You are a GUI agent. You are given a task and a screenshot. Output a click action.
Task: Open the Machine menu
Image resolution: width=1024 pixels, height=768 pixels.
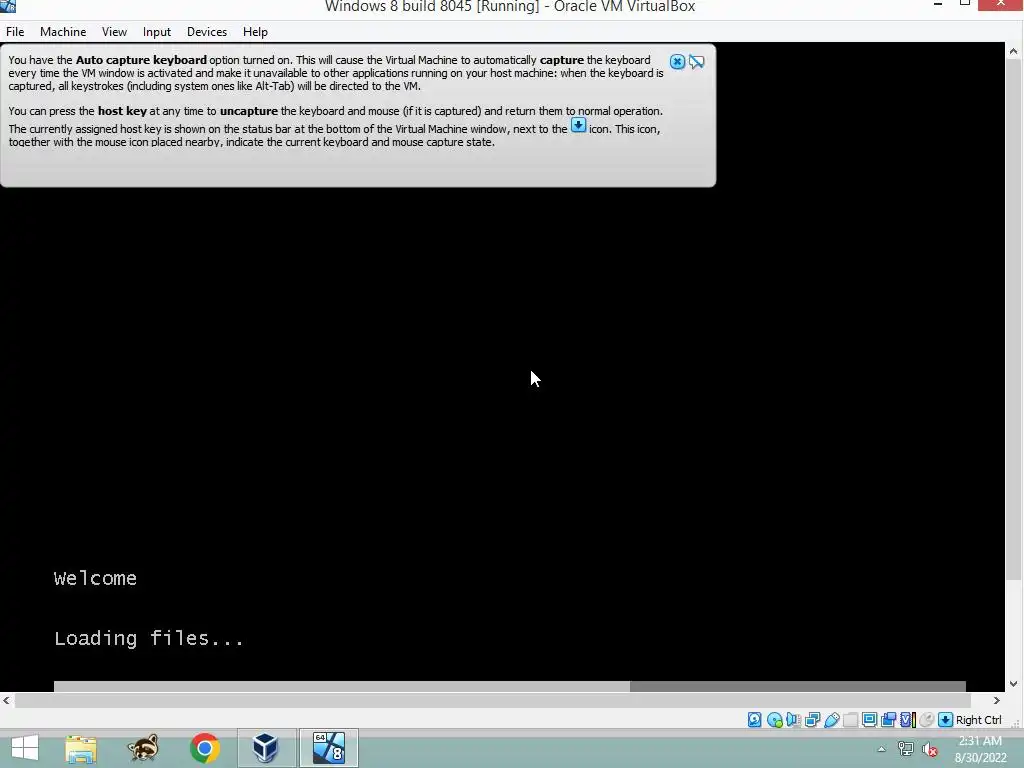click(63, 31)
